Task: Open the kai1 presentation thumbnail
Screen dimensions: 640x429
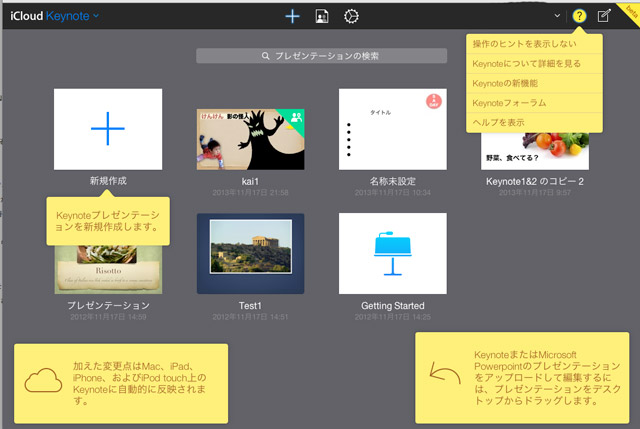Action: click(x=250, y=139)
